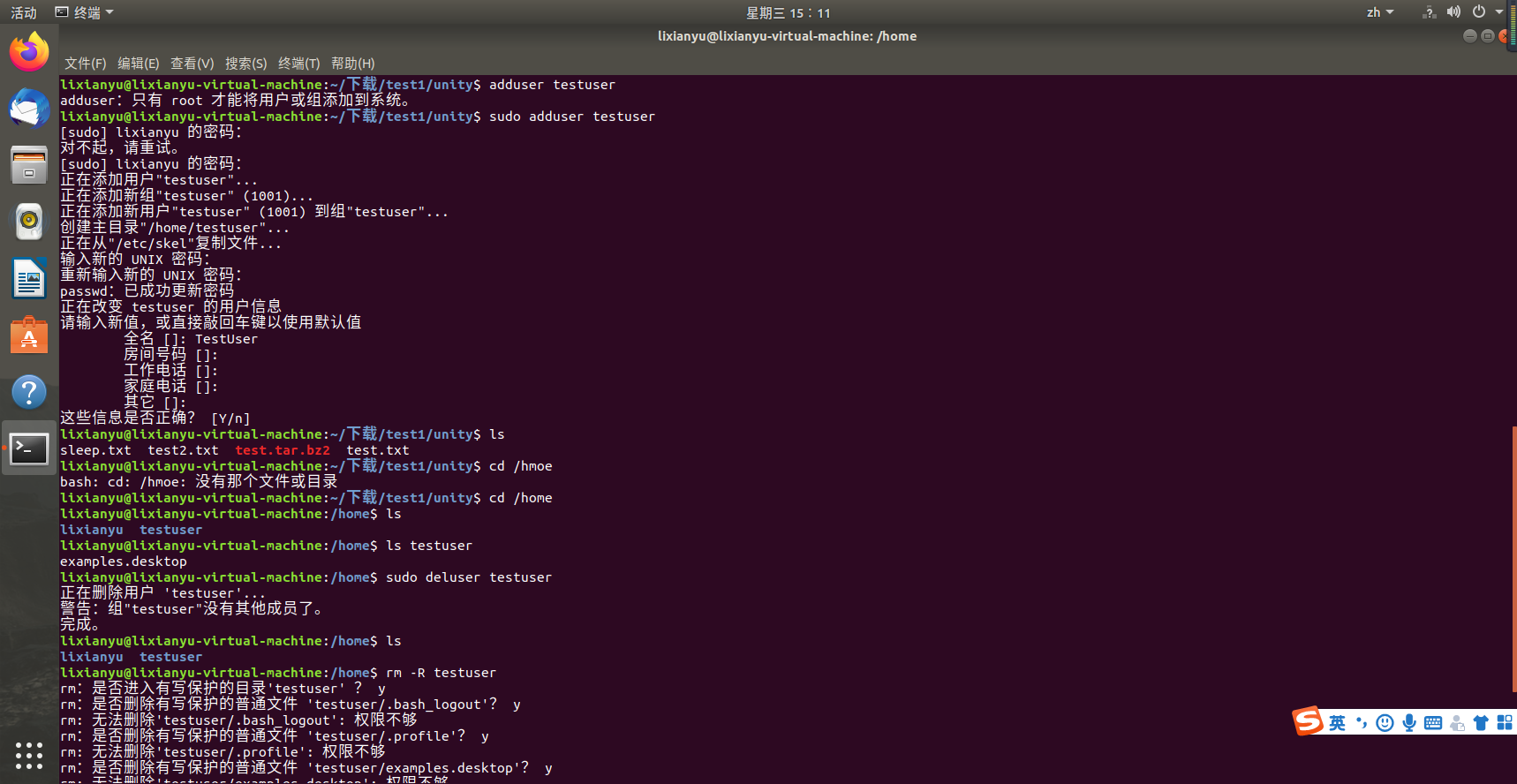Viewport: 1517px width, 784px height.
Task: Click 'cd /home' command text
Action: point(521,498)
